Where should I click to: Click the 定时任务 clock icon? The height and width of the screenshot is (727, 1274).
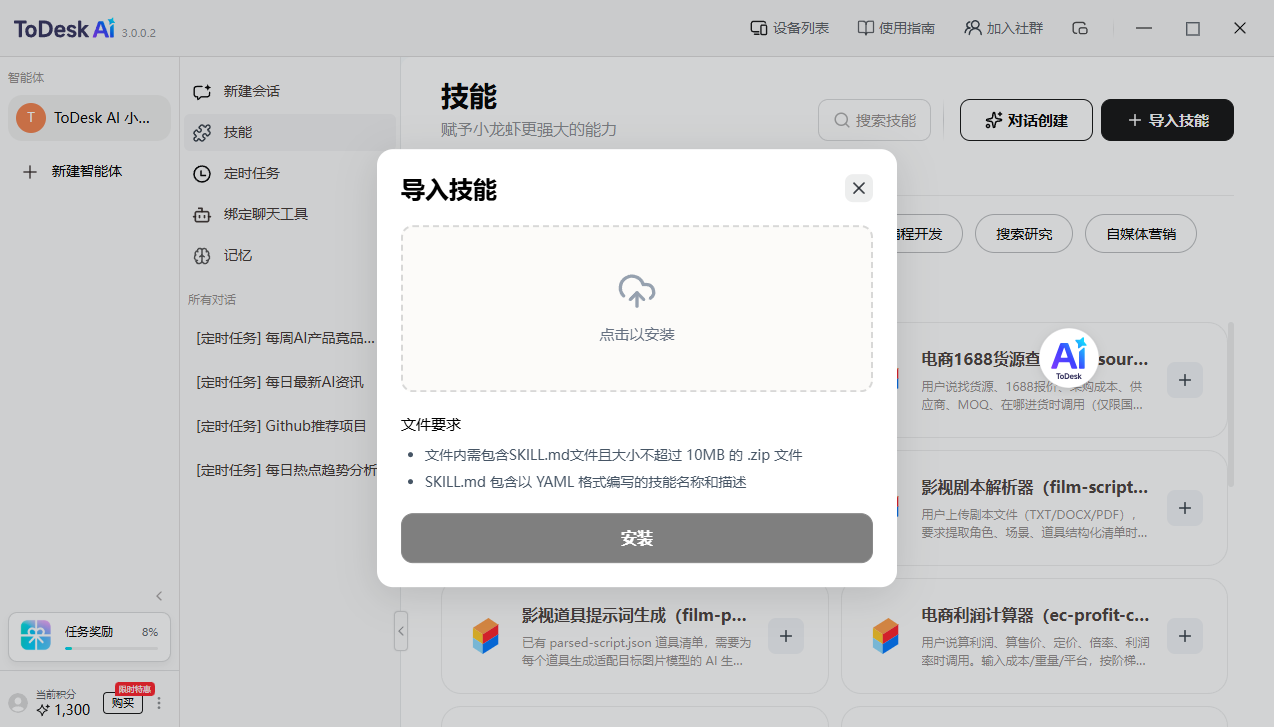(202, 173)
